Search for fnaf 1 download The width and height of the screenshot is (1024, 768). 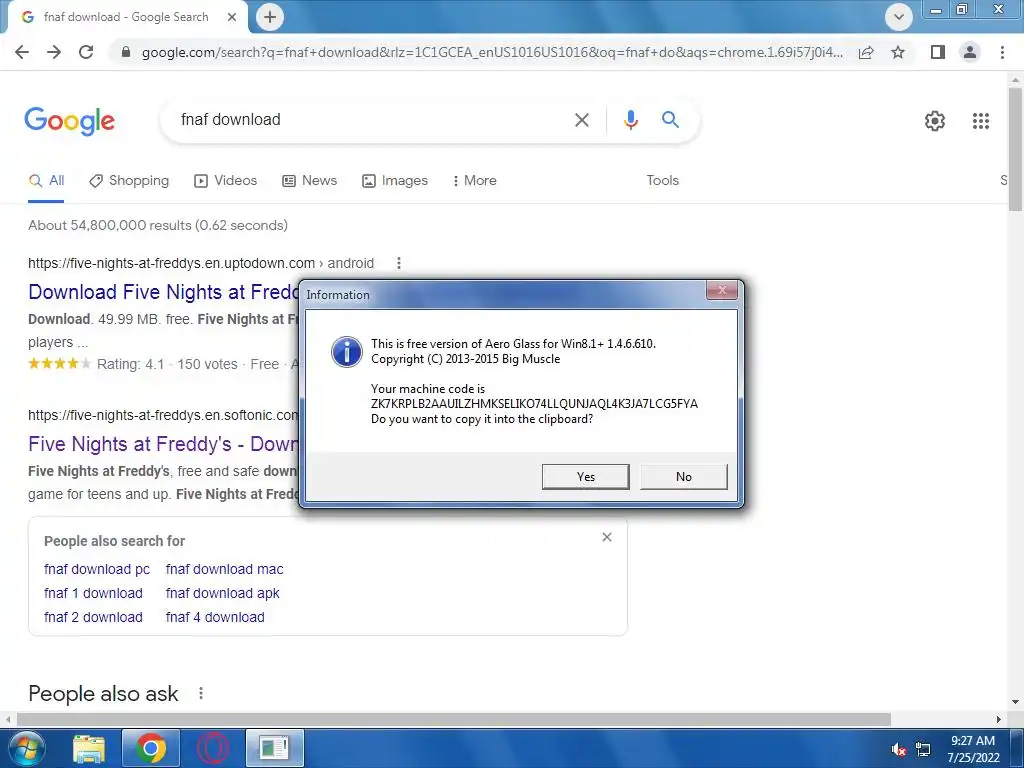click(x=93, y=594)
